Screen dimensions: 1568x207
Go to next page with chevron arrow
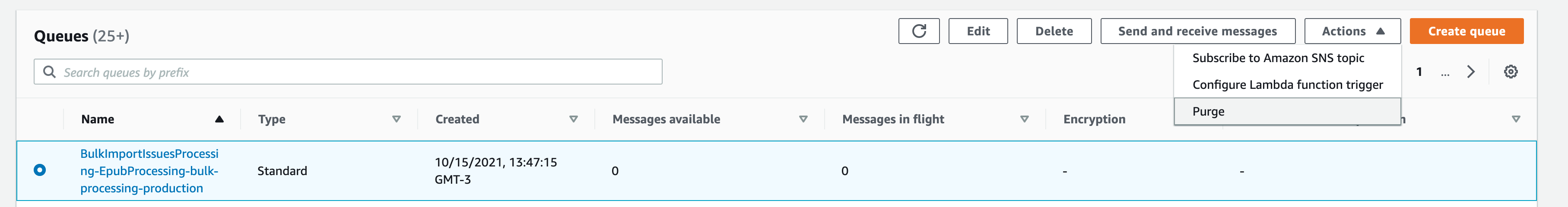tap(1471, 72)
